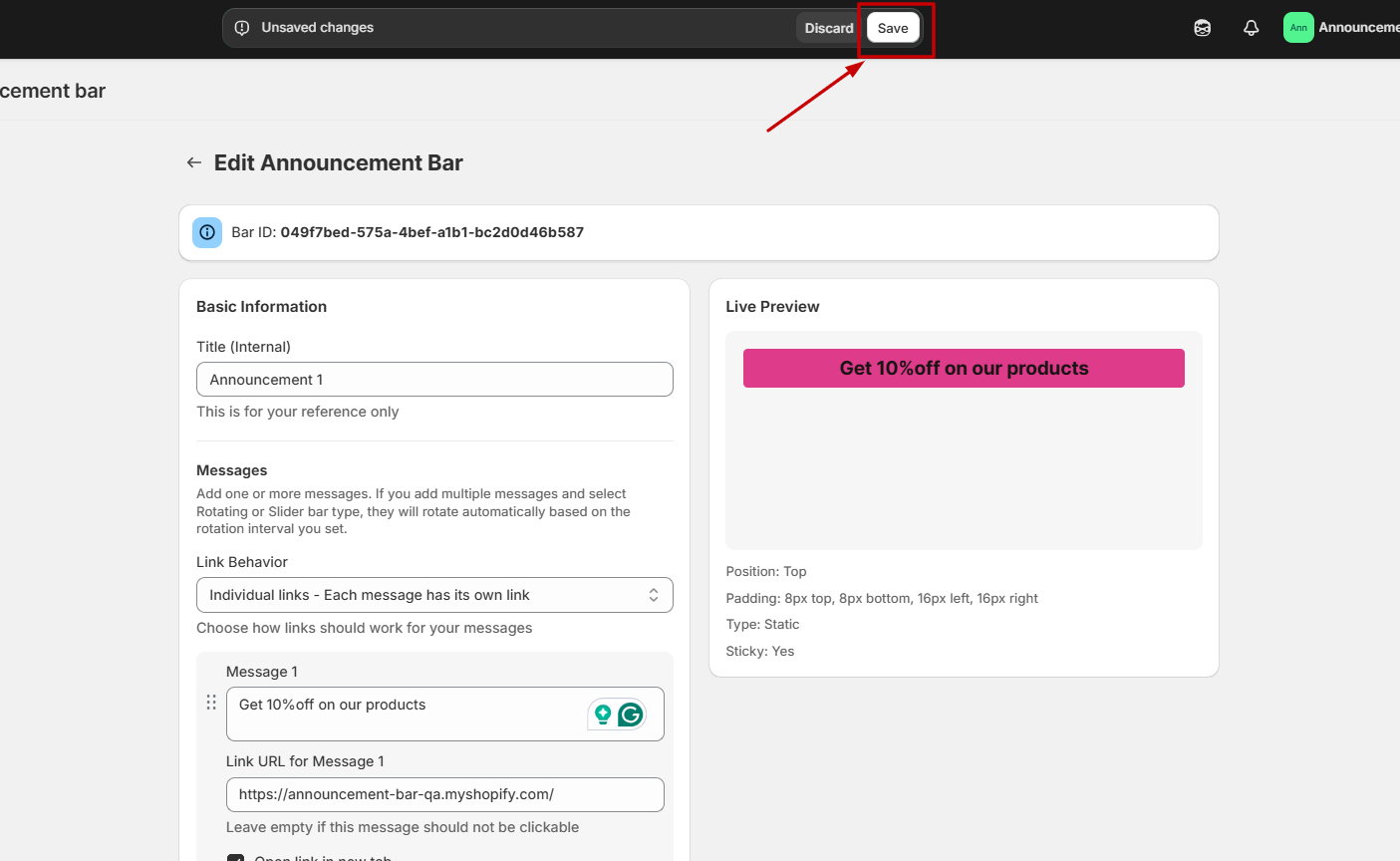This screenshot has height=861, width=1400.
Task: Open the notifications bell
Action: (1251, 28)
